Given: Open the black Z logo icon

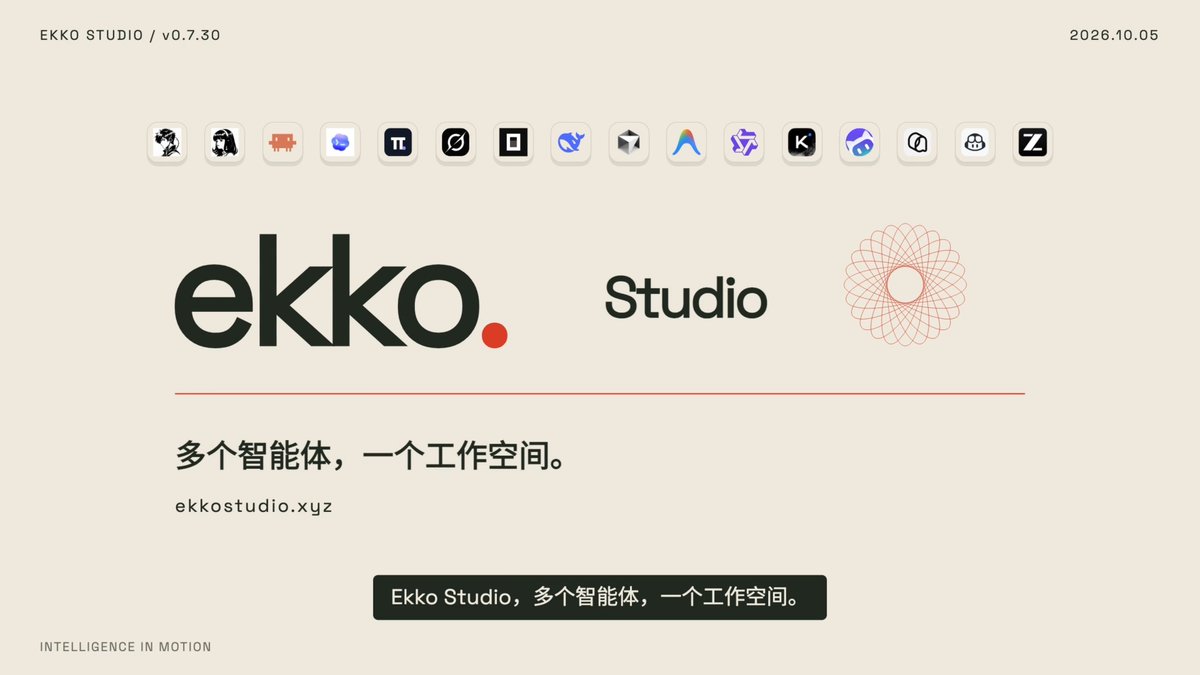Looking at the screenshot, I should pos(1033,143).
